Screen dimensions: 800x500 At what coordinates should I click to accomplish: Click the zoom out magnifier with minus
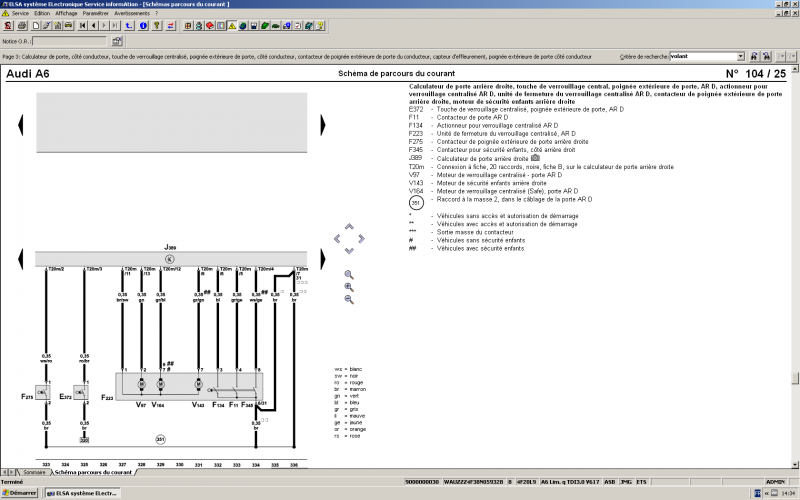click(349, 300)
